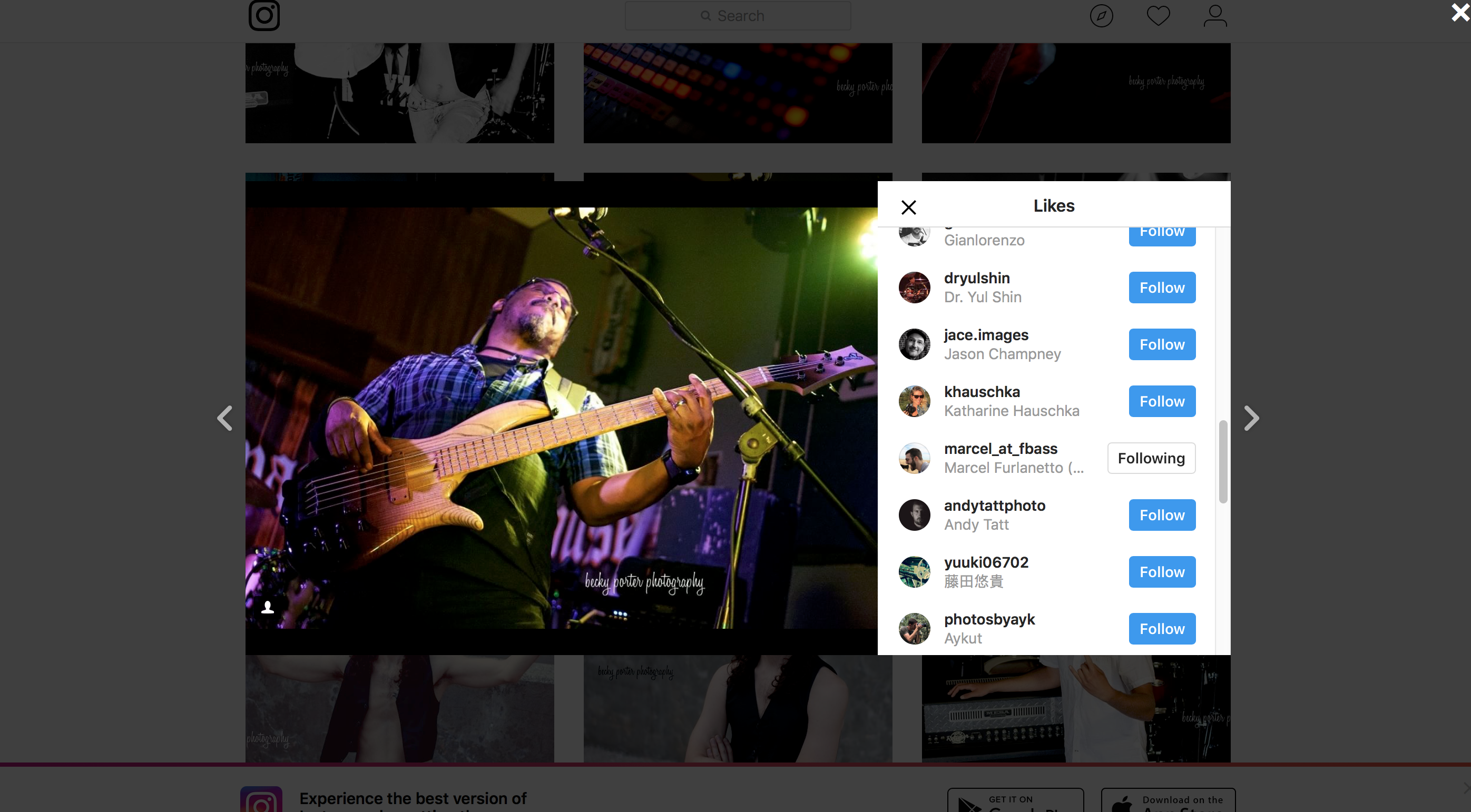
Task: Open jace.images profile link
Action: click(x=986, y=335)
